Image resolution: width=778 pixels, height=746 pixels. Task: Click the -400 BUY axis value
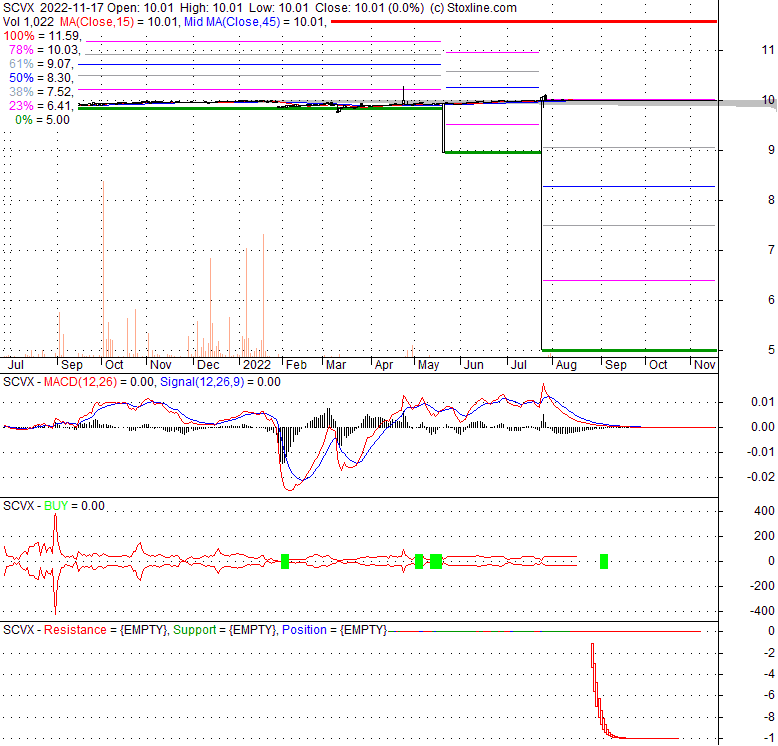click(x=761, y=611)
